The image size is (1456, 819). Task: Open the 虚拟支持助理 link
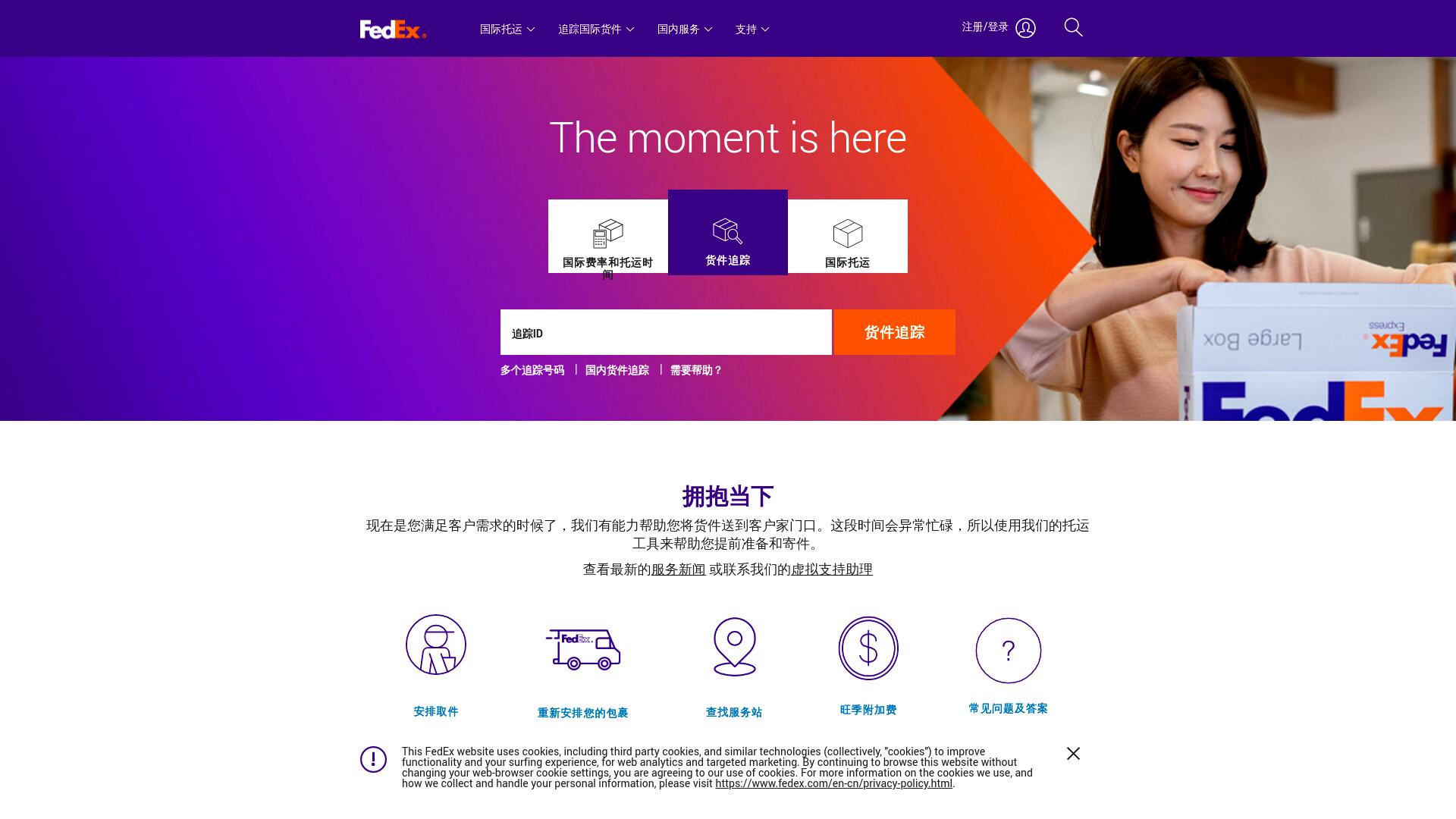tap(832, 569)
